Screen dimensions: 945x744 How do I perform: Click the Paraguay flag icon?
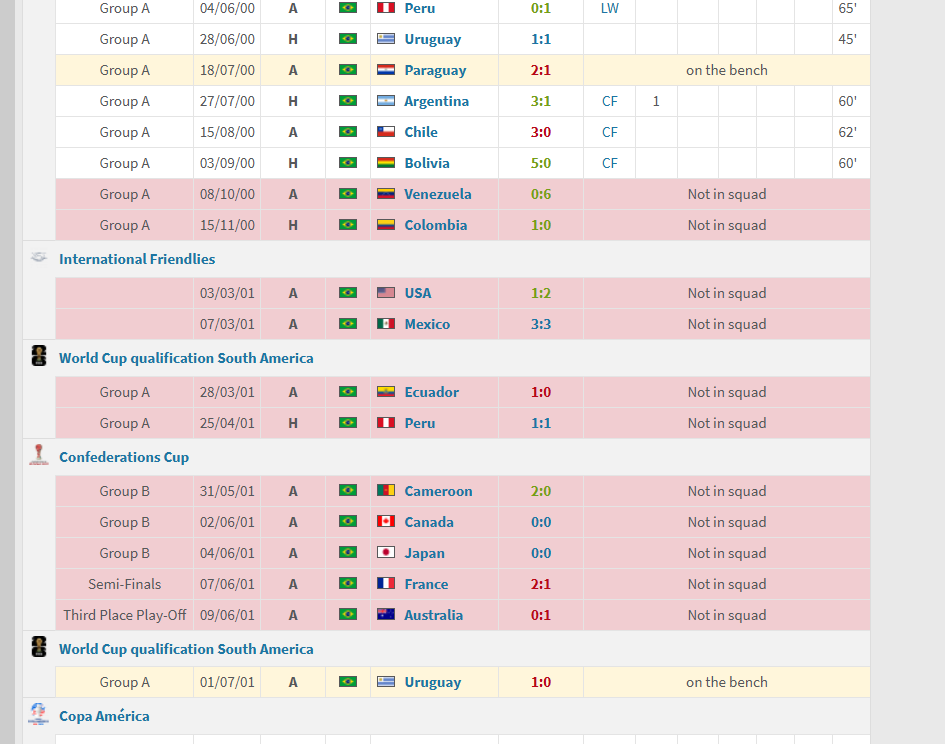(x=386, y=70)
